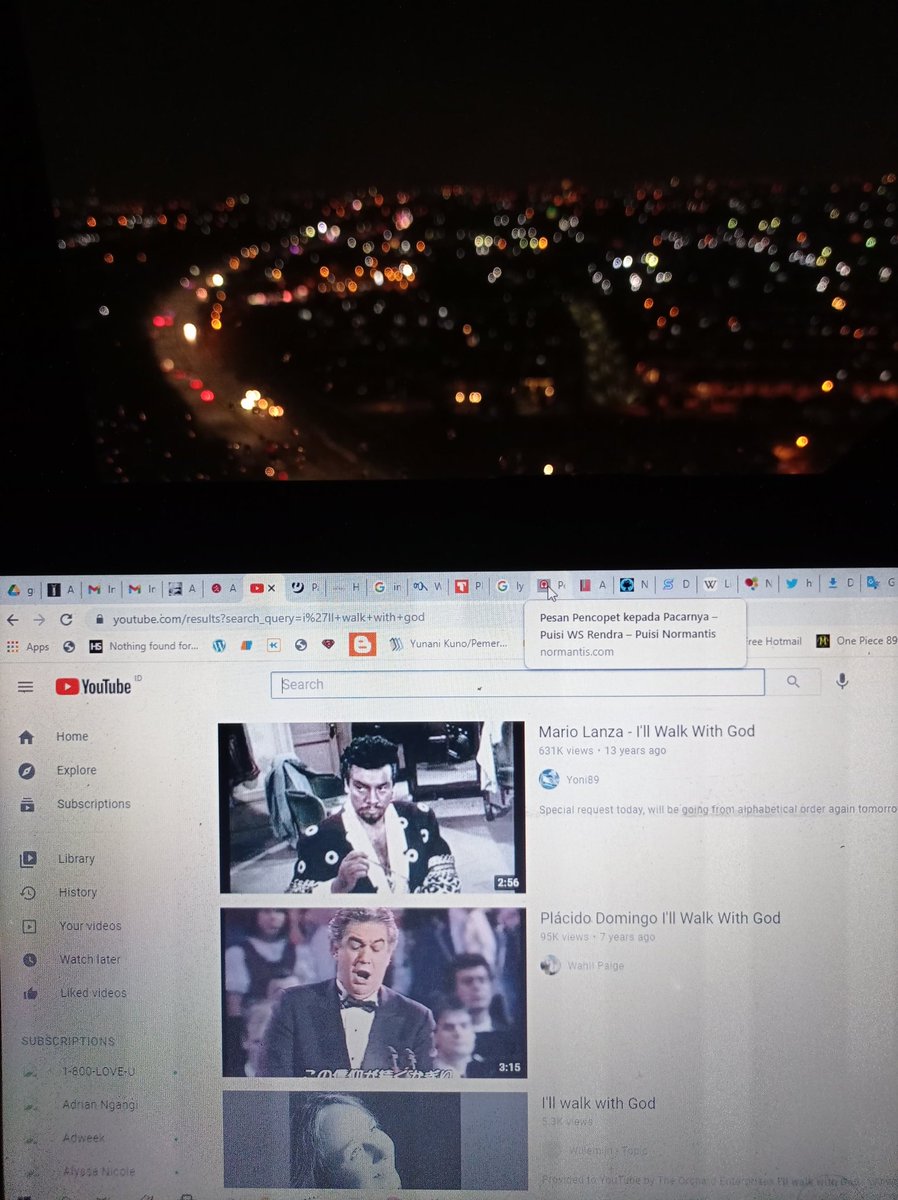Open the YouTube hamburger guide menu

[26, 687]
